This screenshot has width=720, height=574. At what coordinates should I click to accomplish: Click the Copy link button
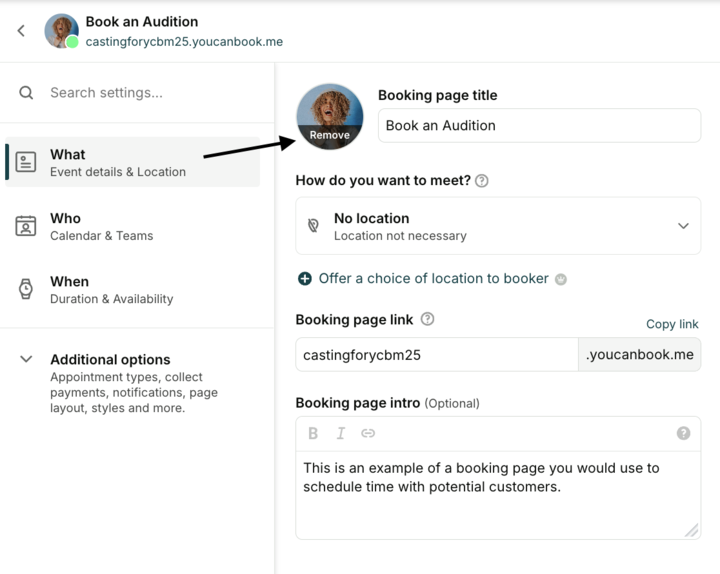[672, 324]
